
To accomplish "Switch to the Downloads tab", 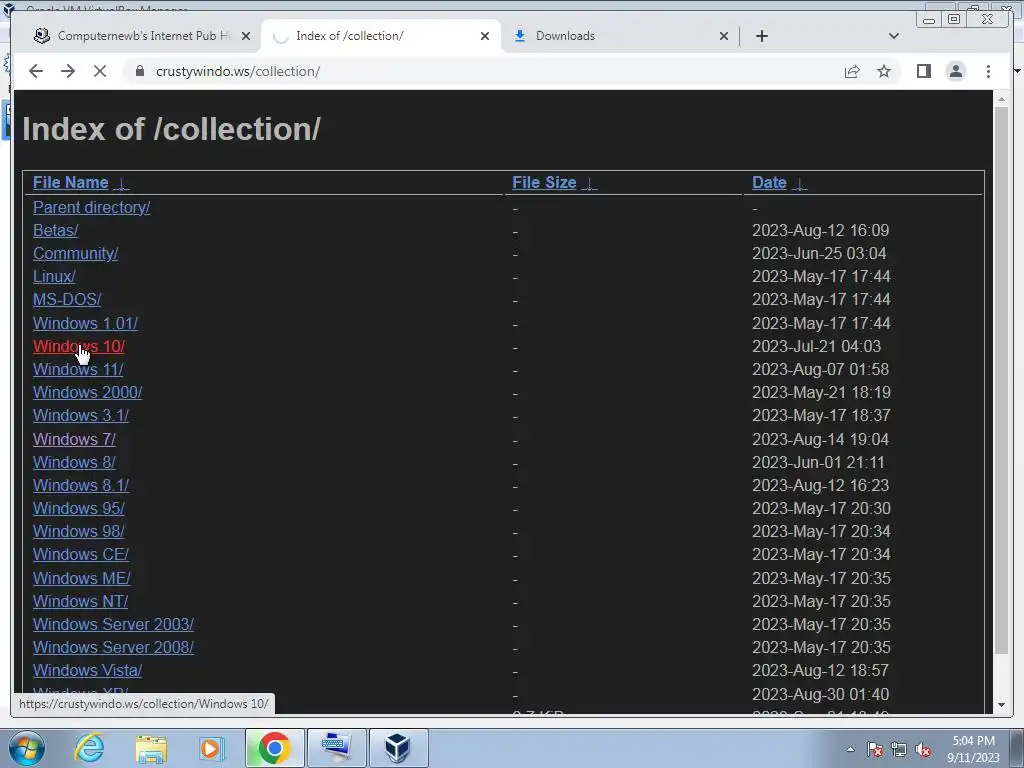I will tap(619, 36).
